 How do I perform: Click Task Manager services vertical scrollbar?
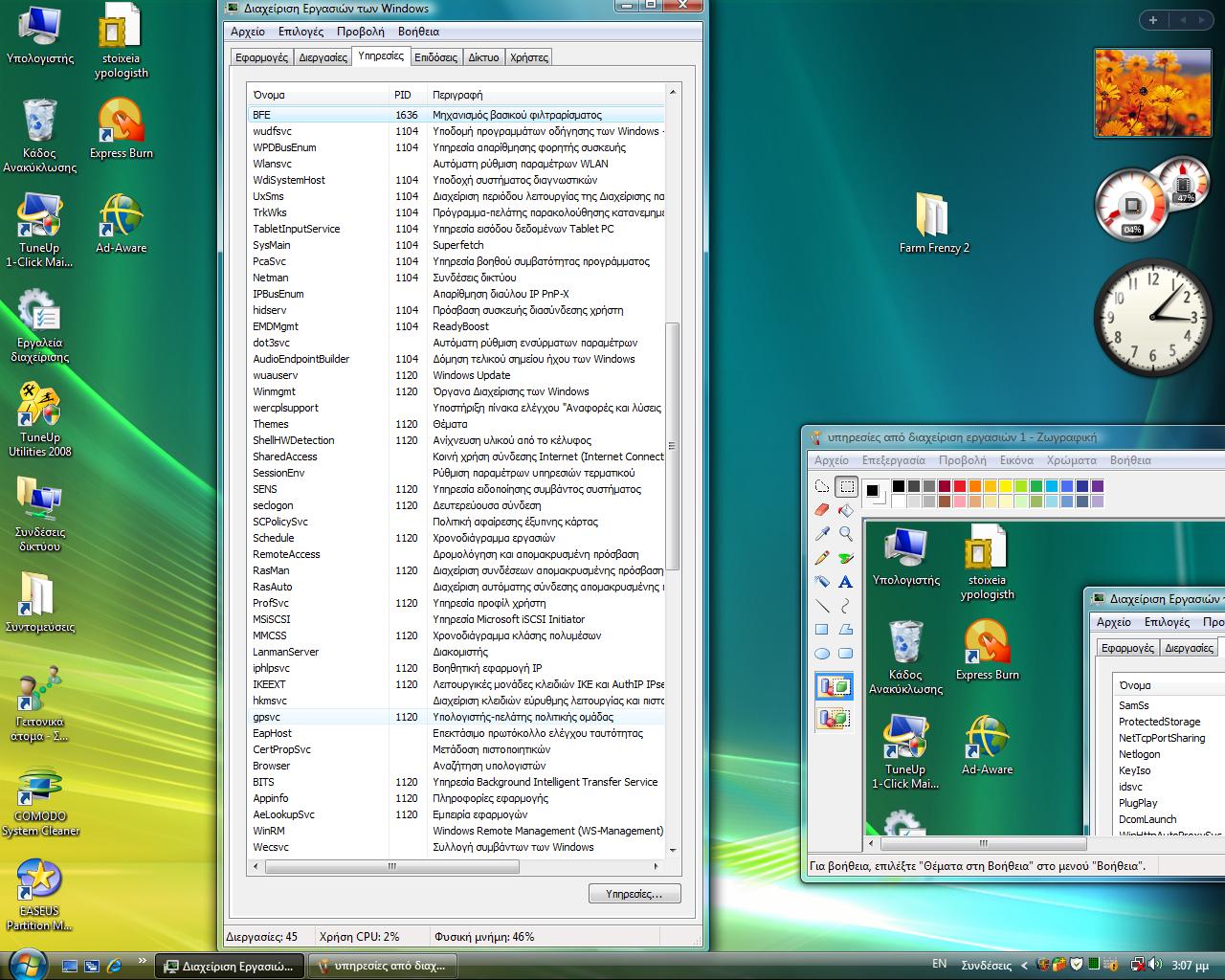[x=673, y=446]
